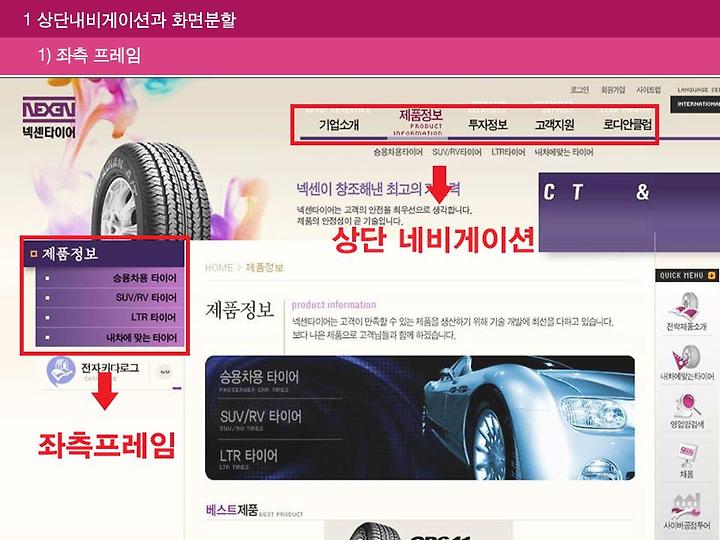
Task: Click the 로그인 link
Action: (579, 90)
